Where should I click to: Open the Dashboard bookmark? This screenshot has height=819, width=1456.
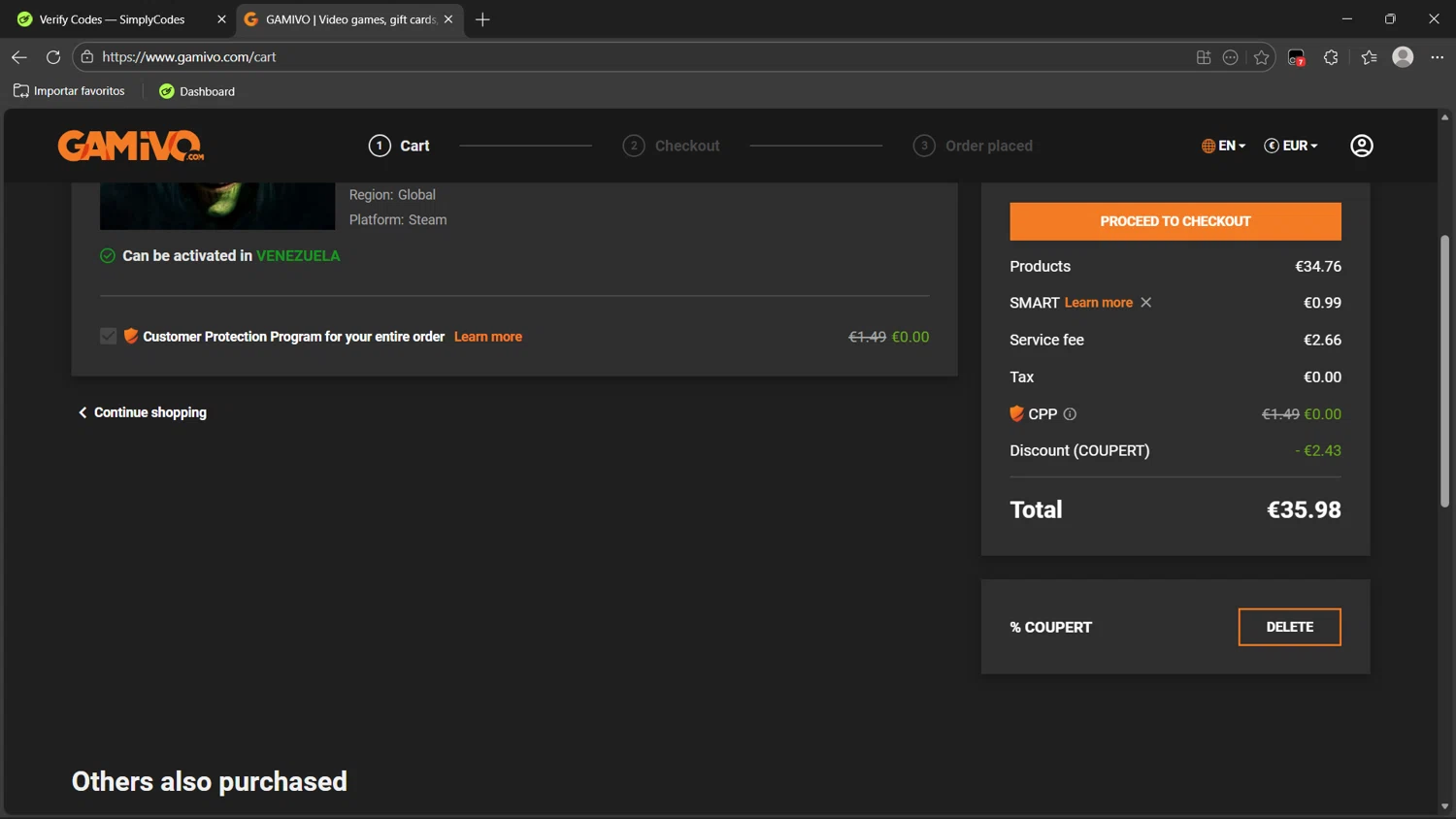pos(197,91)
